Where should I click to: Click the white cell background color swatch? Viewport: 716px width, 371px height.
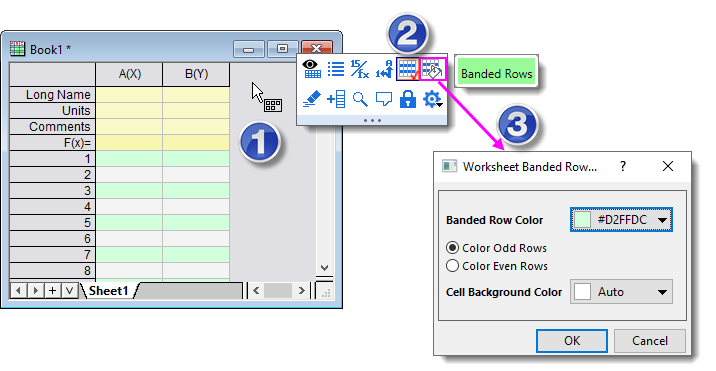582,292
